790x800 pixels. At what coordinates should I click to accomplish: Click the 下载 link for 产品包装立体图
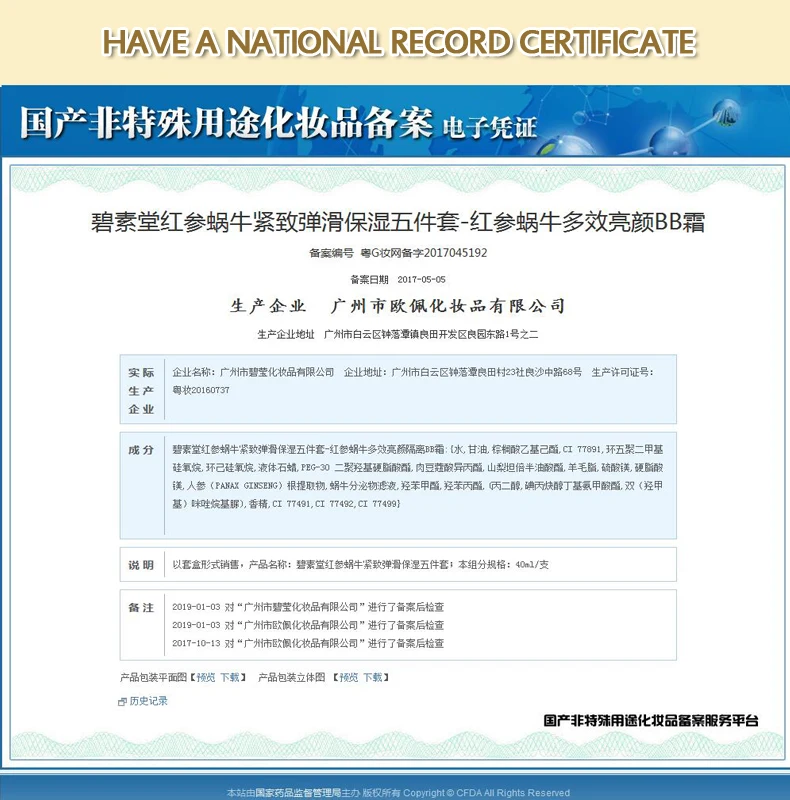[373, 677]
